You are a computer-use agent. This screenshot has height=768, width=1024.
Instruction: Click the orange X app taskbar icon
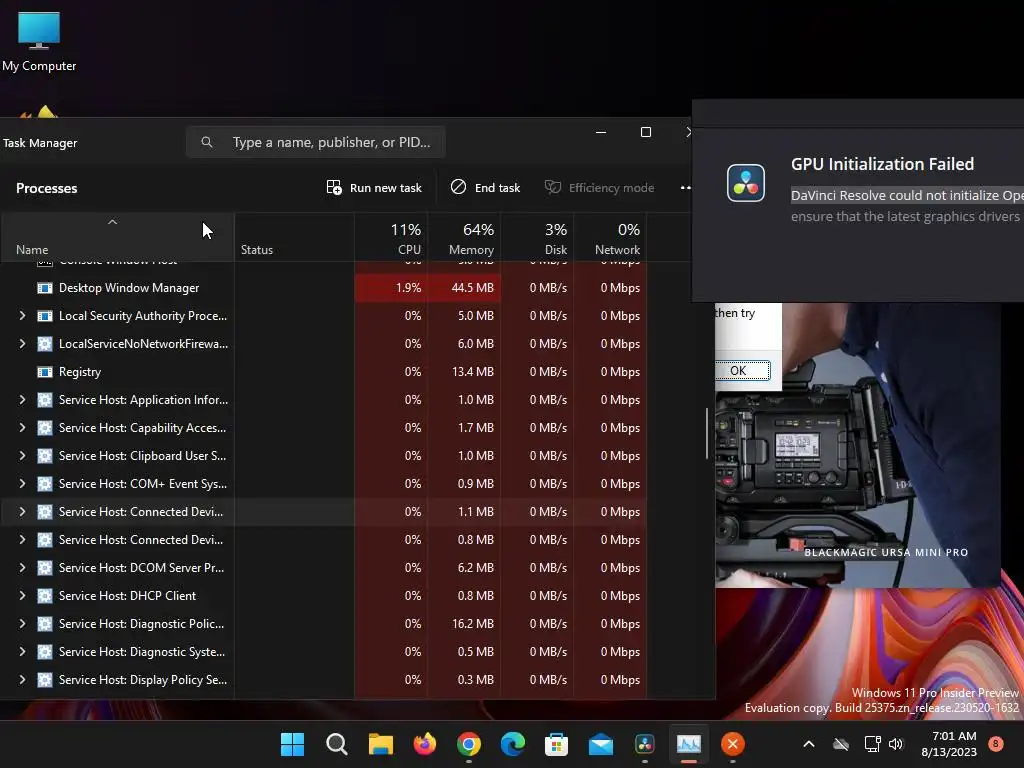[x=733, y=744]
